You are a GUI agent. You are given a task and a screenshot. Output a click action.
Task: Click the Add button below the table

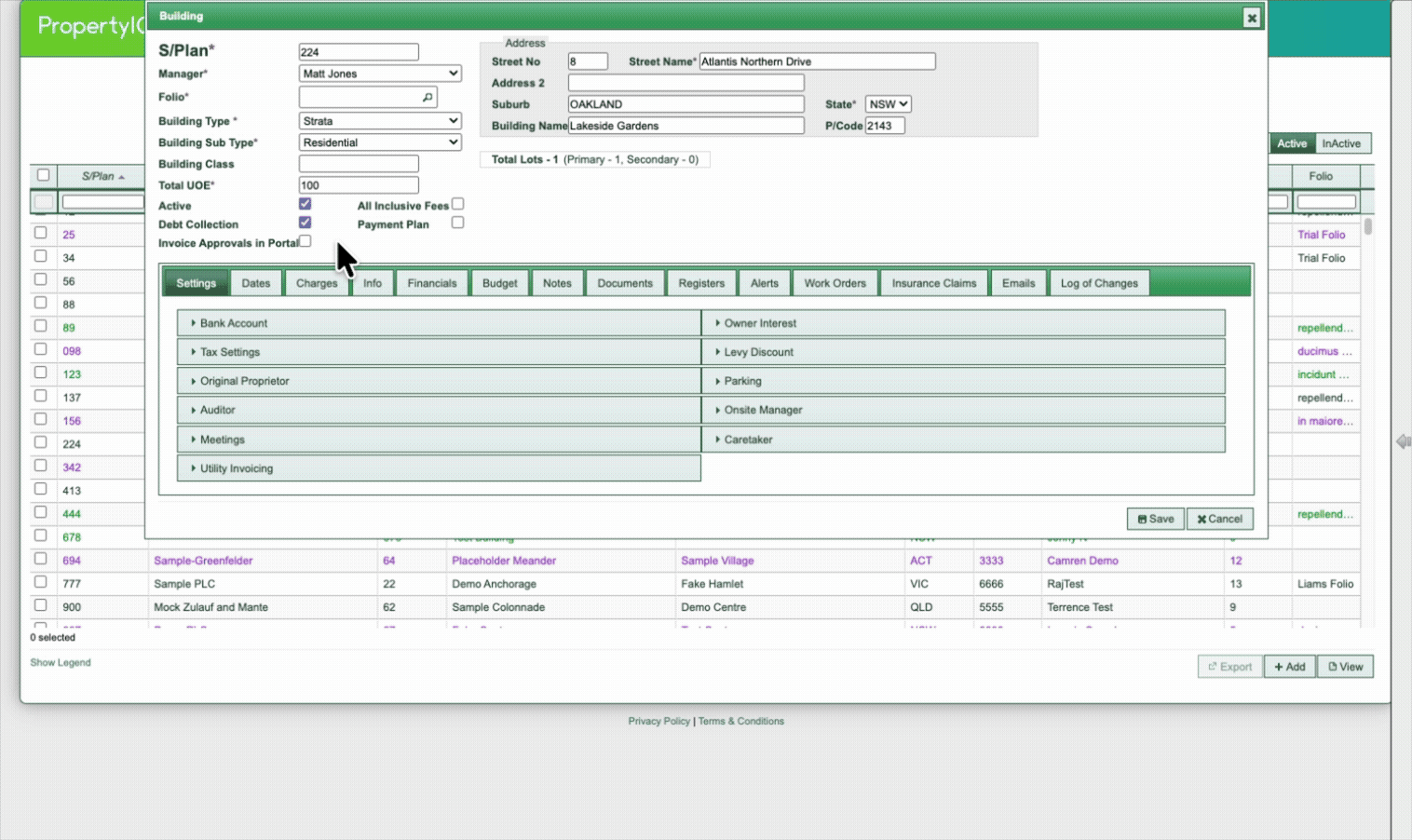pos(1290,667)
